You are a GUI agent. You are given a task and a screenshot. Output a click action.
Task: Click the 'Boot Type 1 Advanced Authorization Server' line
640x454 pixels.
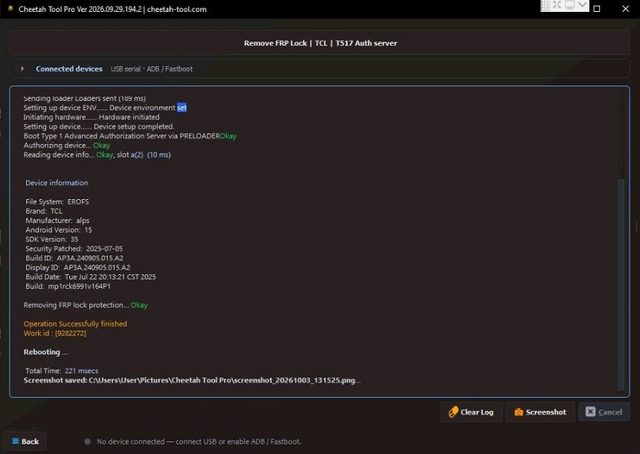(x=130, y=136)
